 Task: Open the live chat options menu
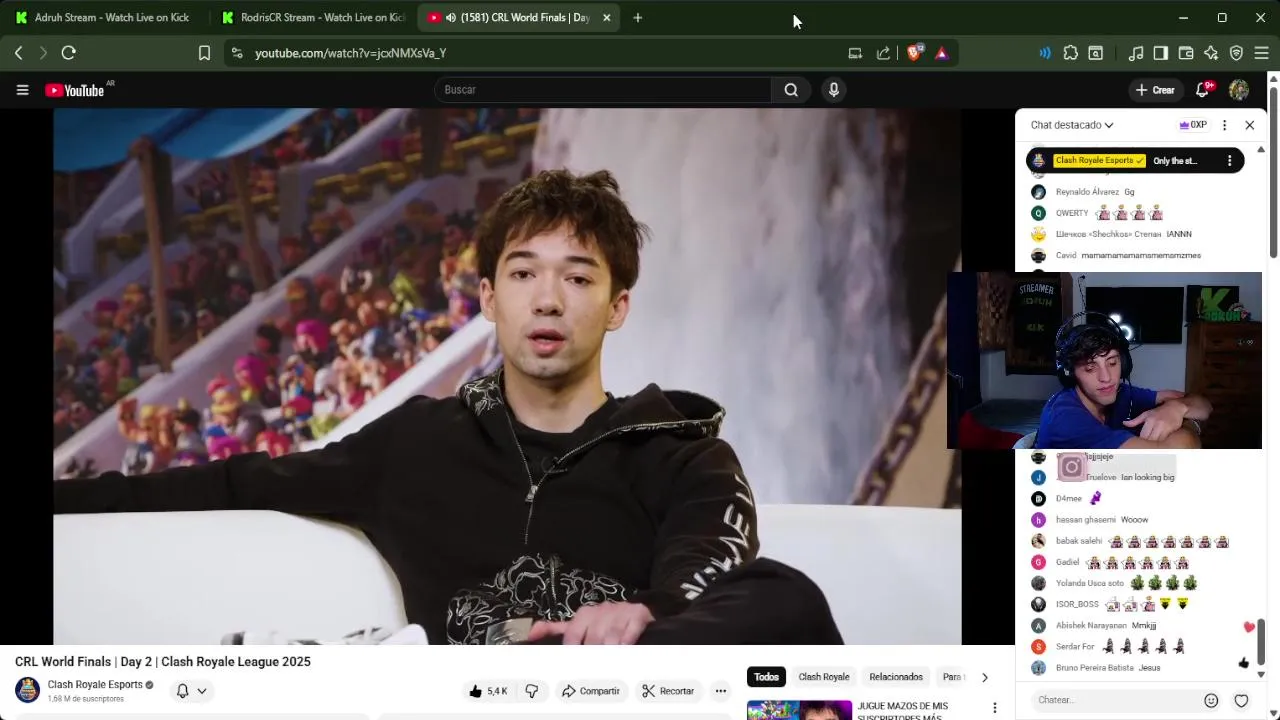point(1224,125)
